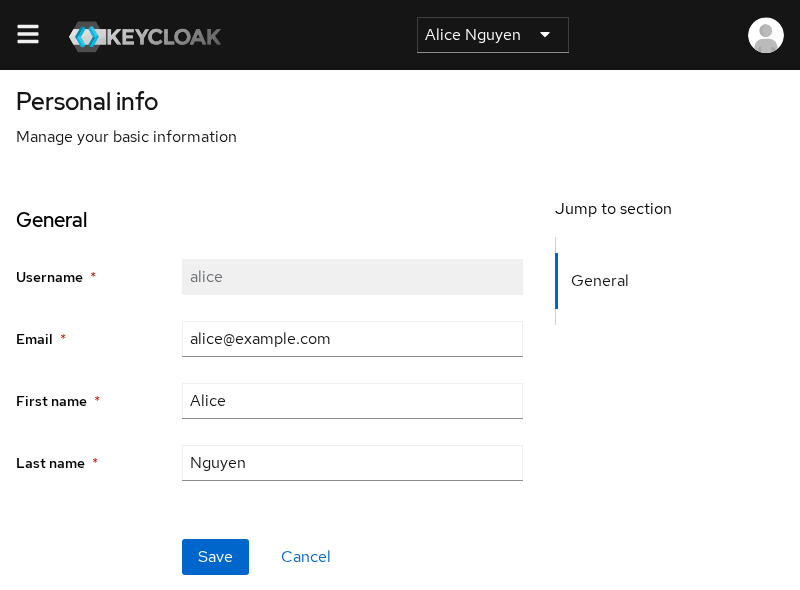Click the General form section heading
The image size is (800, 590).
52,220
